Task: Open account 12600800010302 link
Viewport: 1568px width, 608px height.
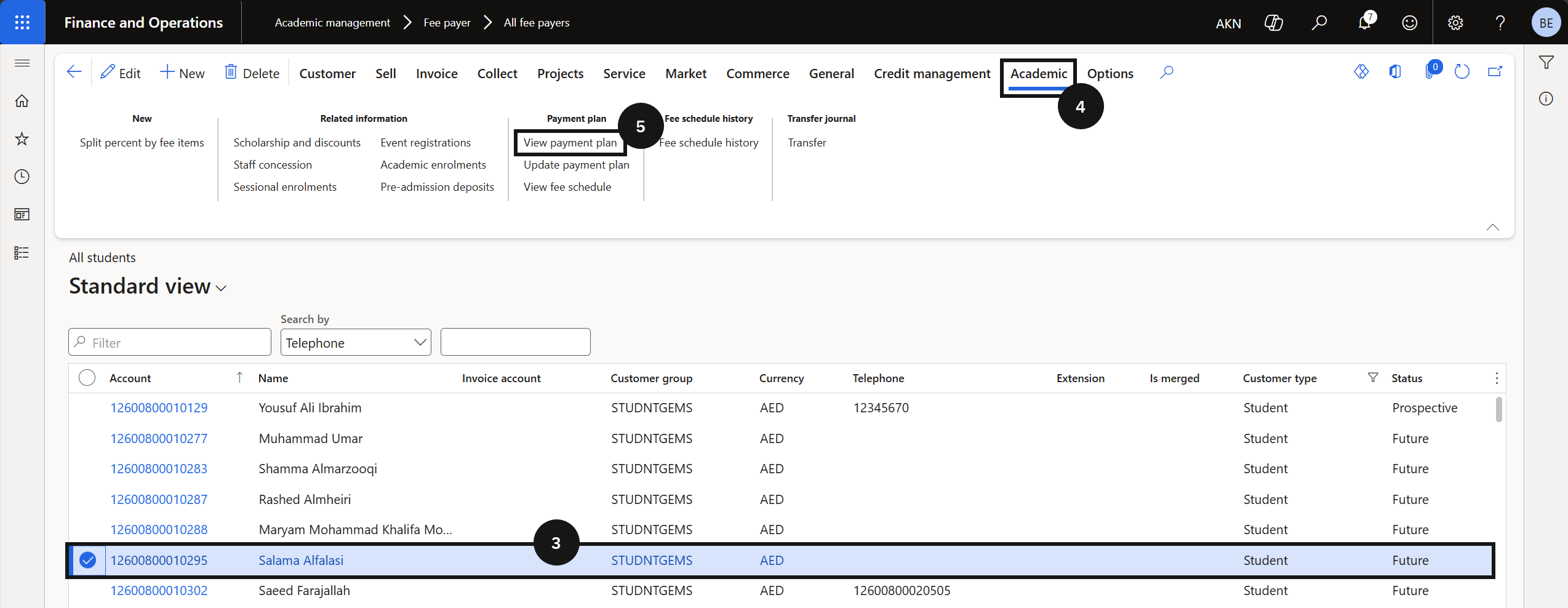Action: click(159, 591)
